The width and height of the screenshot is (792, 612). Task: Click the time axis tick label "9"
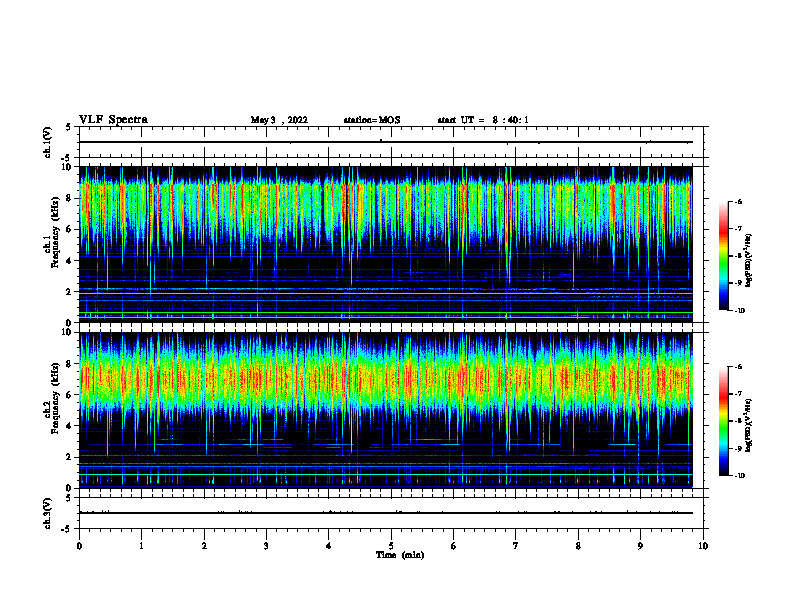point(640,546)
